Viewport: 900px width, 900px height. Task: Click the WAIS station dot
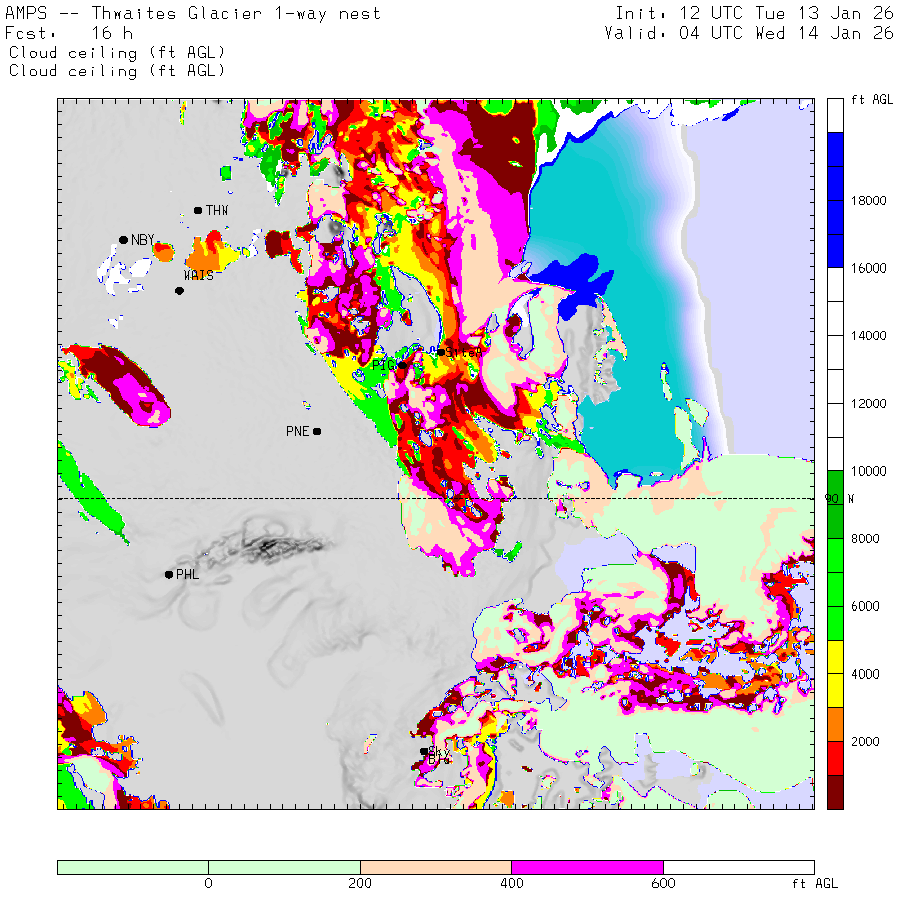point(179,291)
